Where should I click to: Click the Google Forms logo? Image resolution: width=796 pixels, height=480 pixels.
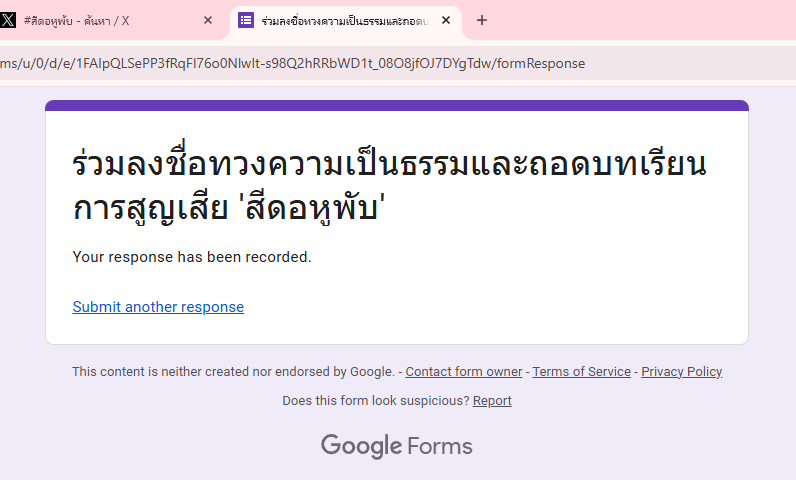coord(396,446)
